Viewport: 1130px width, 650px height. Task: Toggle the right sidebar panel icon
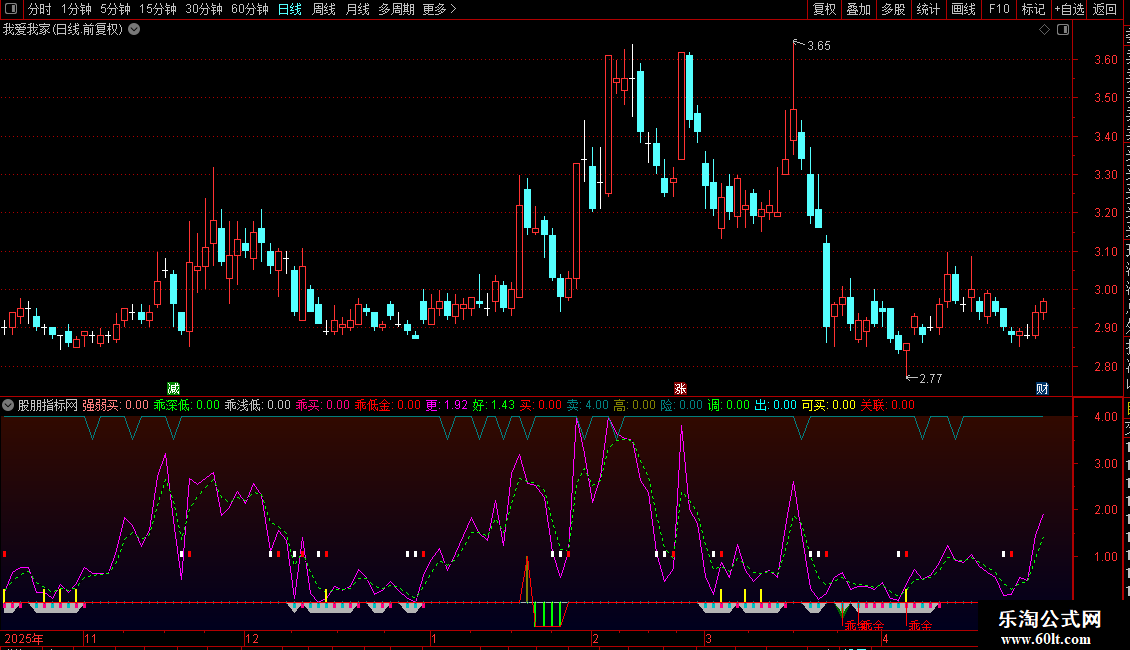pos(1063,30)
